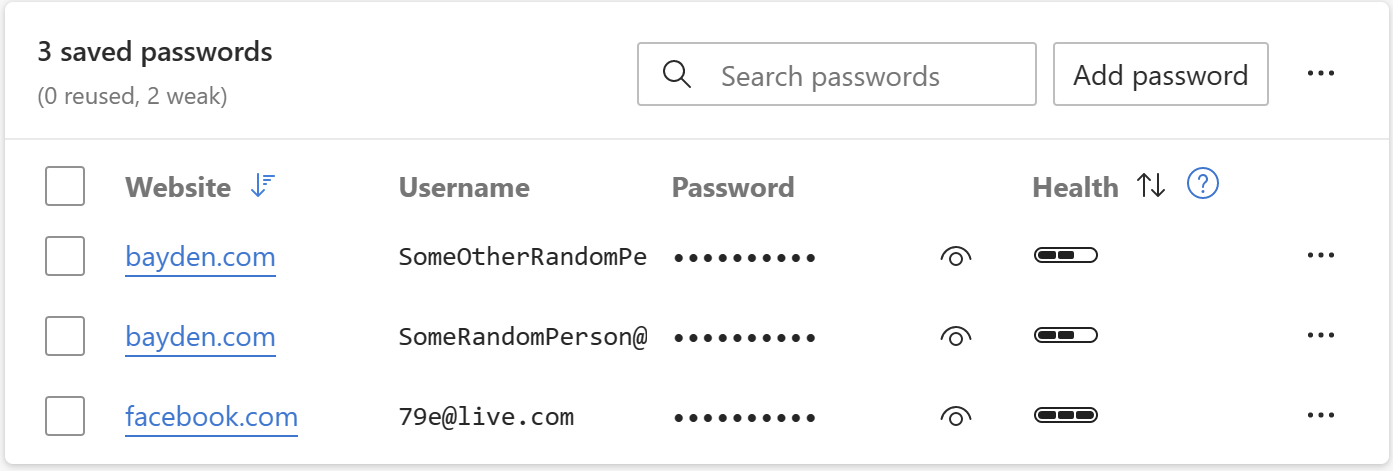This screenshot has height=473, width=1393.
Task: Open more actions for facebook.com entry
Action: point(1321,415)
